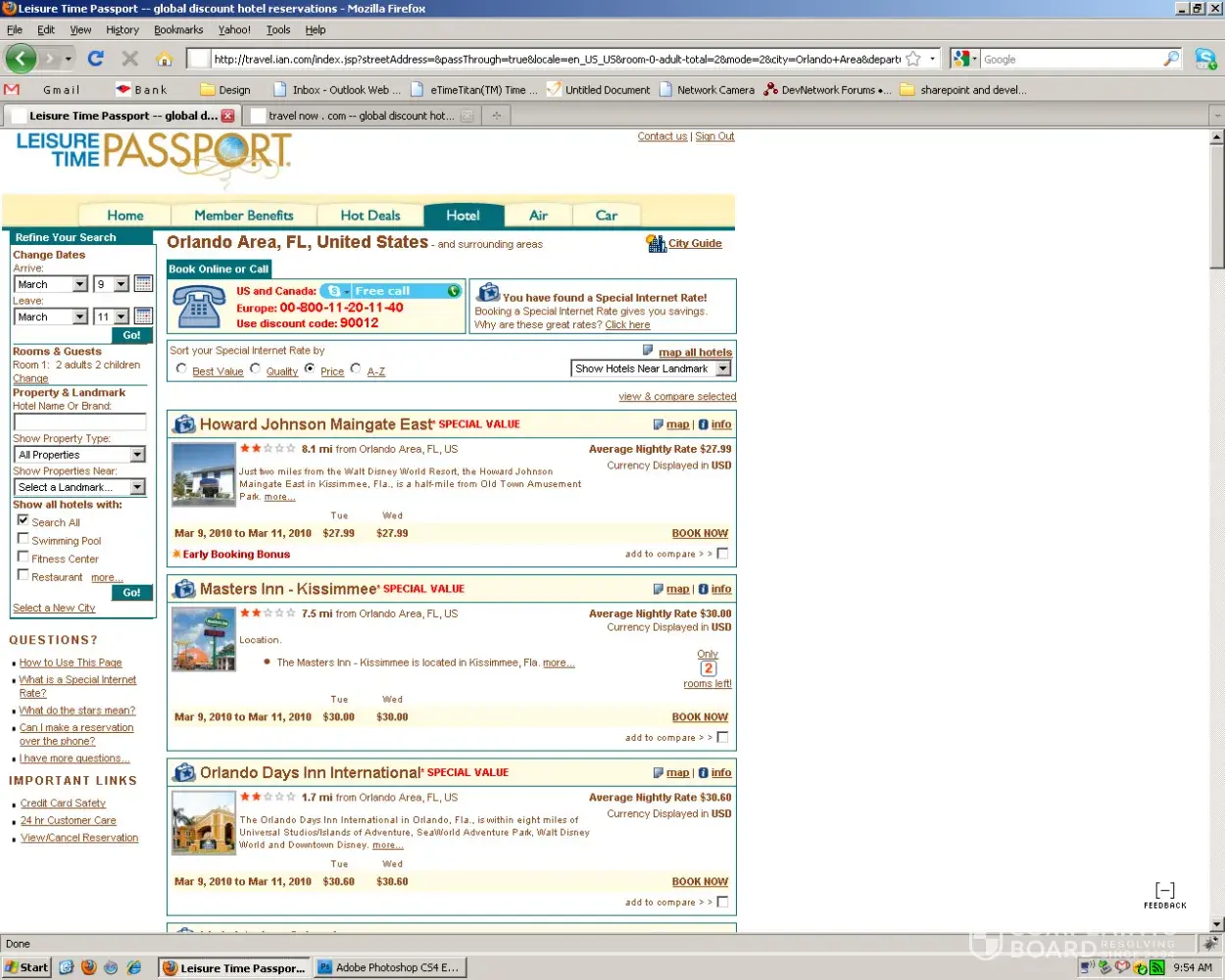
Task: Select the Best Value sort radio button
Action: click(181, 369)
